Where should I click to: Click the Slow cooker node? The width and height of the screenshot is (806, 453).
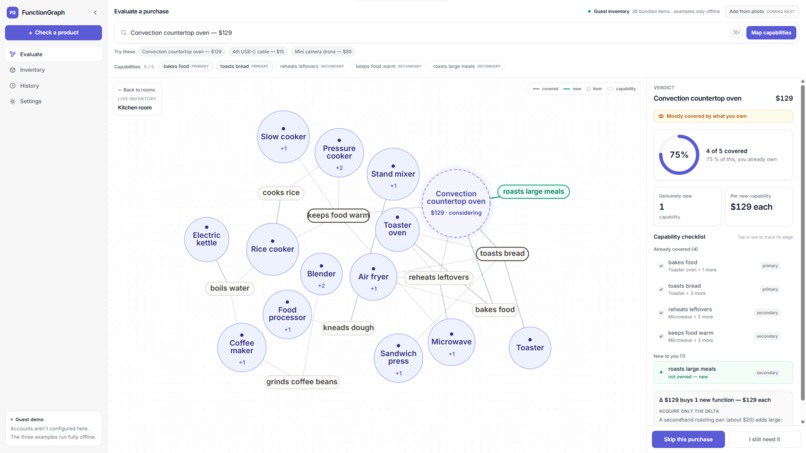coord(283,137)
